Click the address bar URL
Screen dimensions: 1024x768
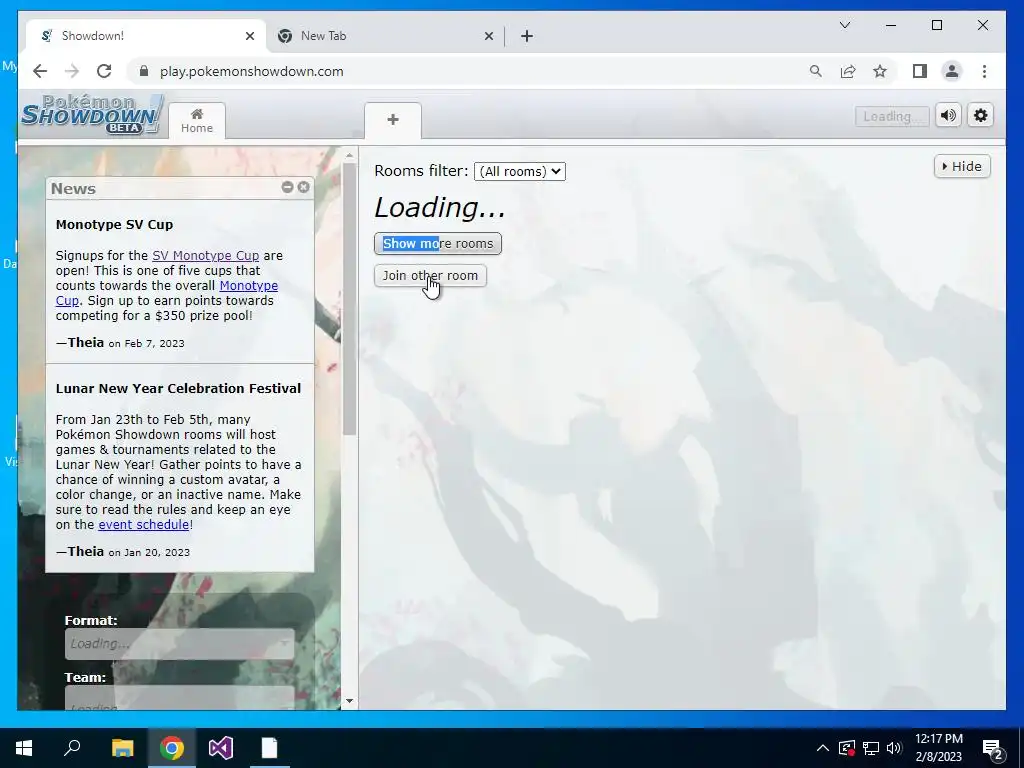click(x=251, y=71)
